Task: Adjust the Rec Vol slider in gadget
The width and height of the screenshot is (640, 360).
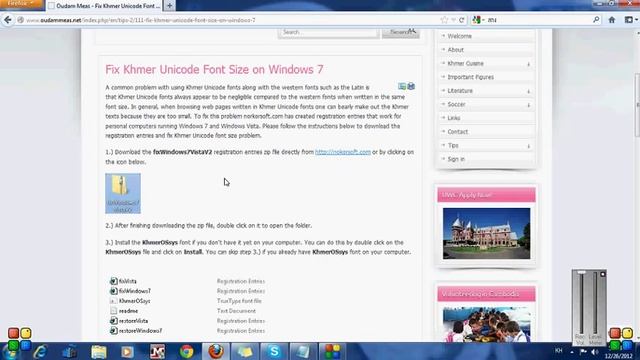Action: [581, 304]
